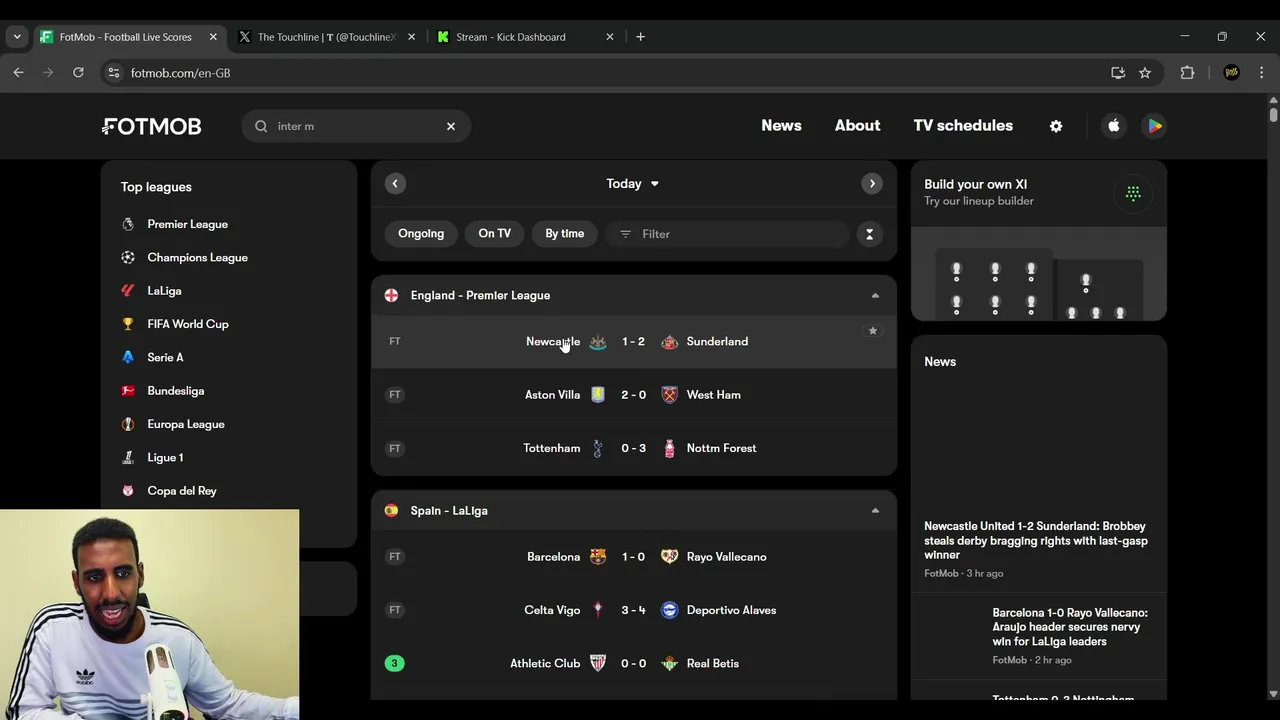Toggle the On TV filter
Viewport: 1280px width, 720px height.
coord(494,234)
